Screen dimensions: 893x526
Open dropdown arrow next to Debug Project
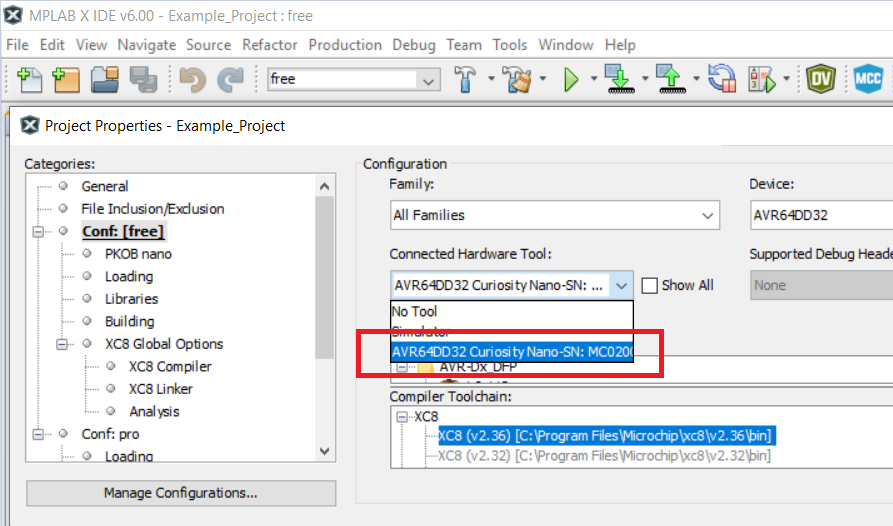pyautogui.click(x=786, y=79)
